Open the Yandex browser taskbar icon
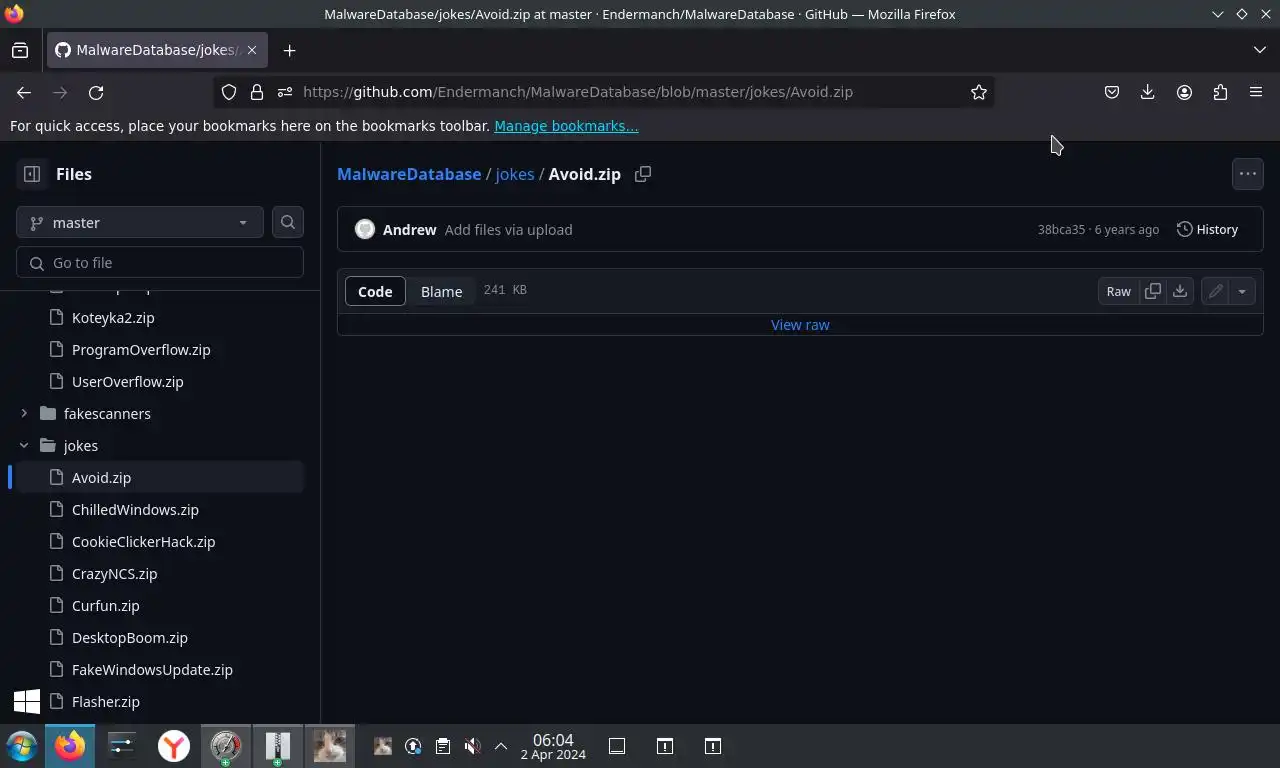1280x768 pixels. click(174, 746)
